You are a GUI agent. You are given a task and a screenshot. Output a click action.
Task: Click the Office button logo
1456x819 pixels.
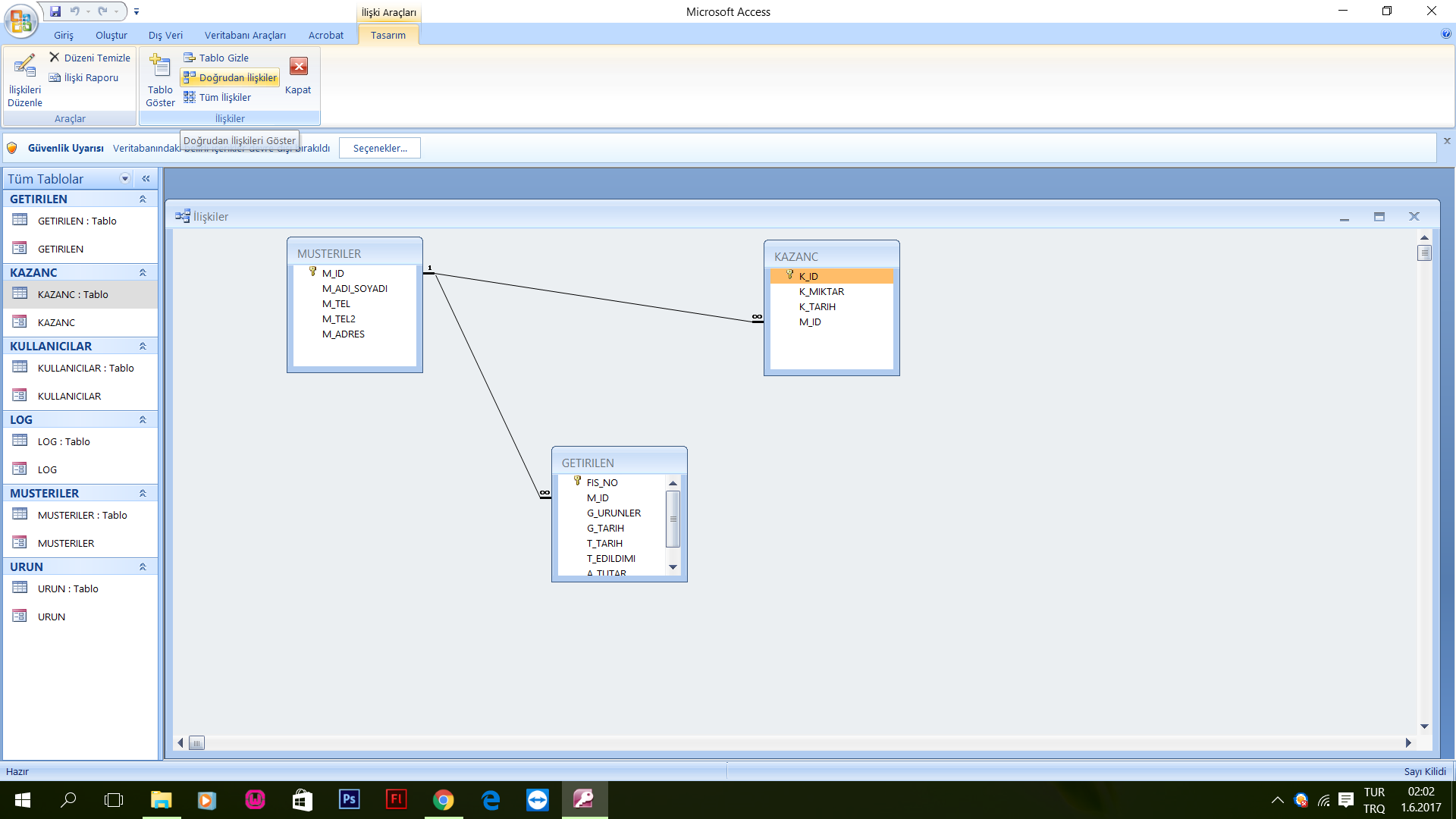pyautogui.click(x=20, y=20)
